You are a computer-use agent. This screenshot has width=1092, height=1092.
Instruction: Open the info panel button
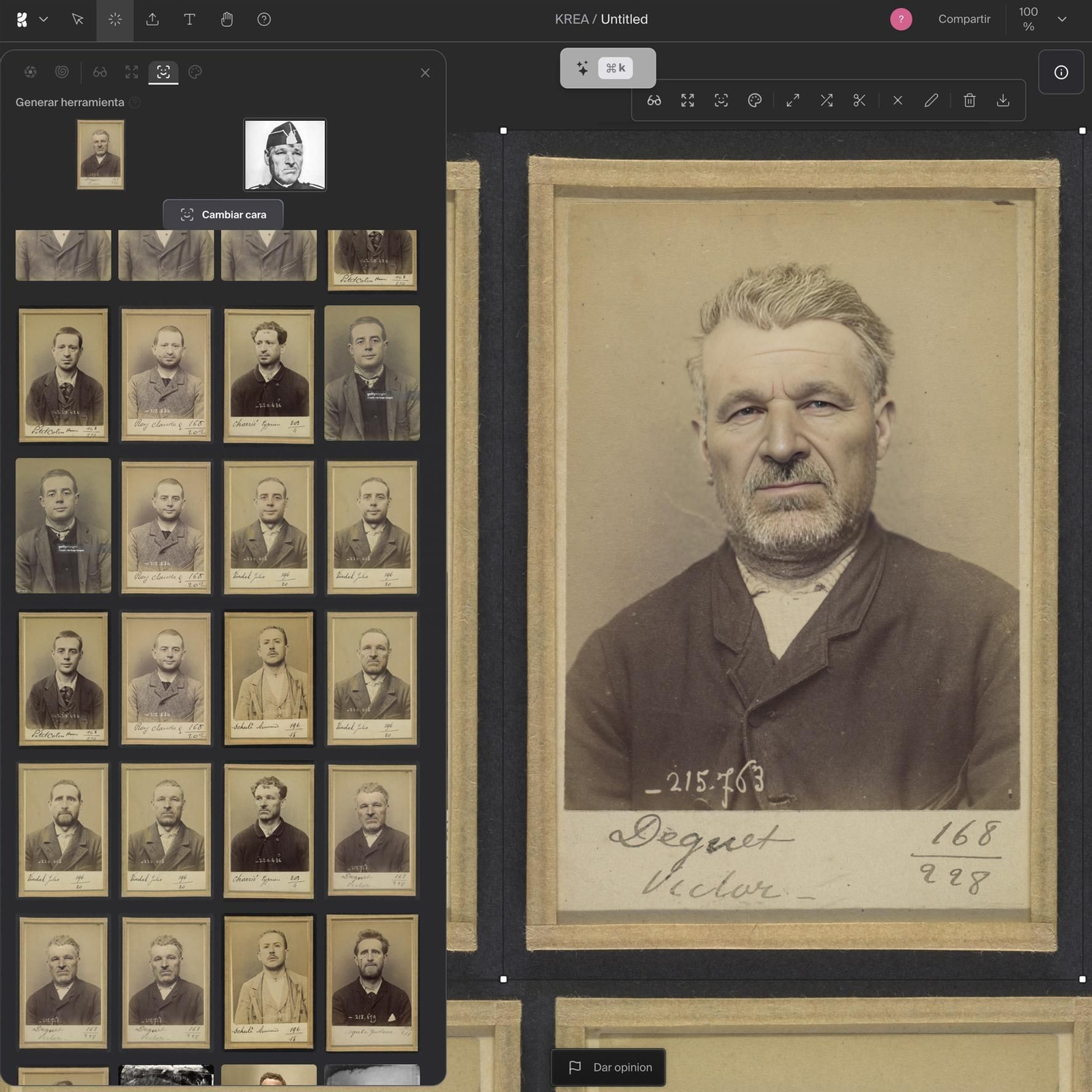(x=1061, y=72)
